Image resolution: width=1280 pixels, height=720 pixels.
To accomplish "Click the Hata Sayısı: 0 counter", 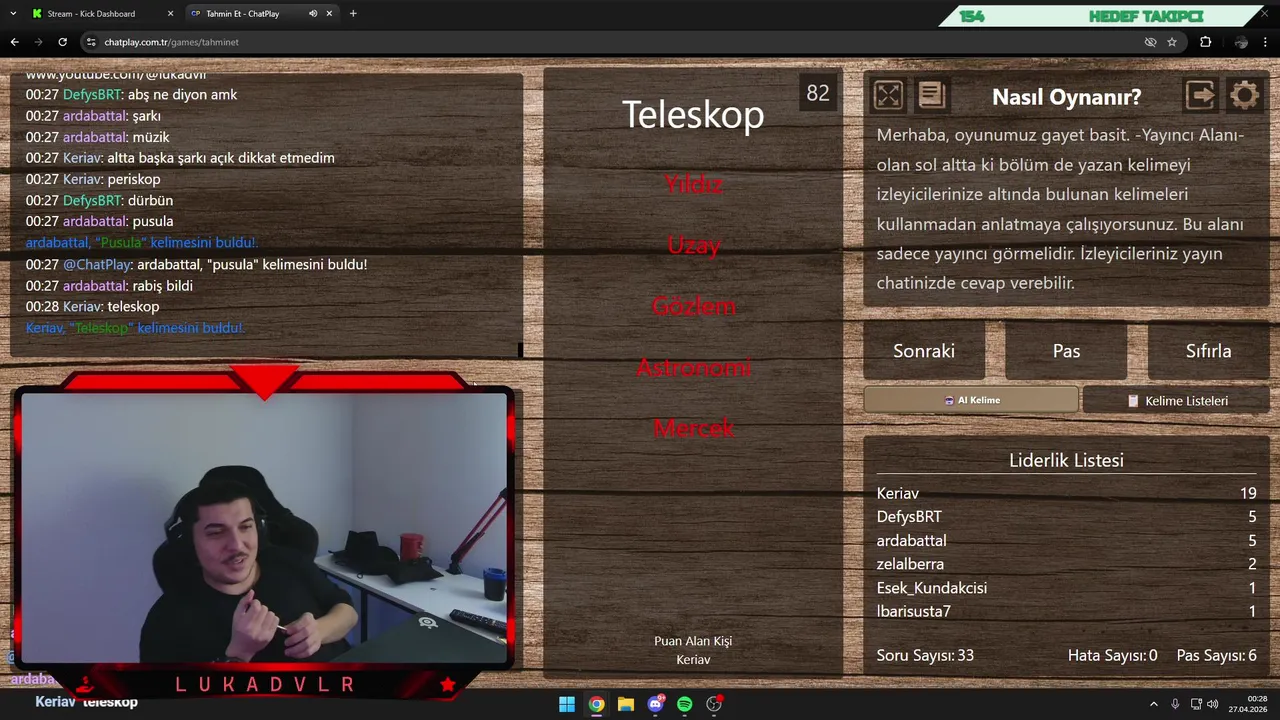I will click(1113, 656).
